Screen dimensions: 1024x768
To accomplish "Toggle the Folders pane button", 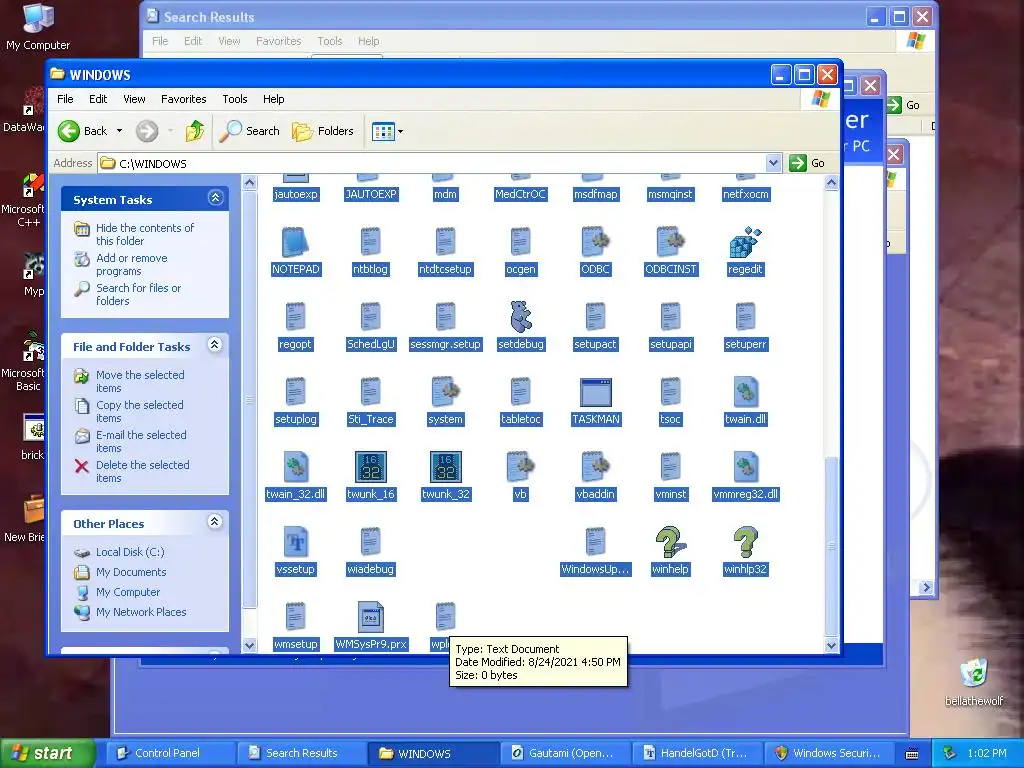I will pos(323,131).
